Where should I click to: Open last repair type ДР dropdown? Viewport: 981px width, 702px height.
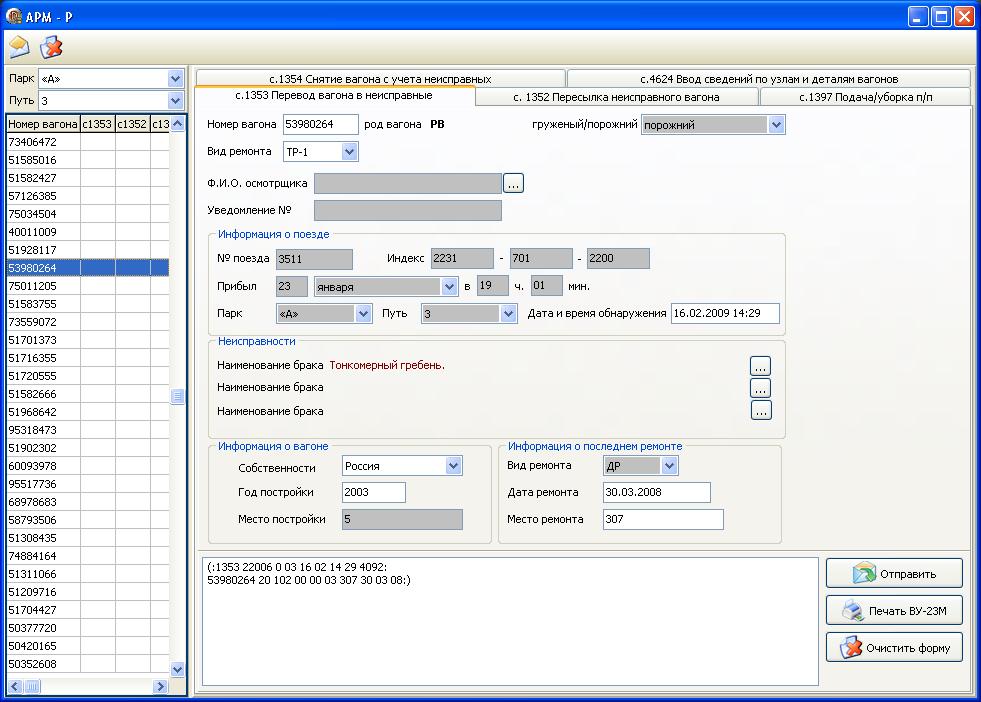[x=669, y=465]
